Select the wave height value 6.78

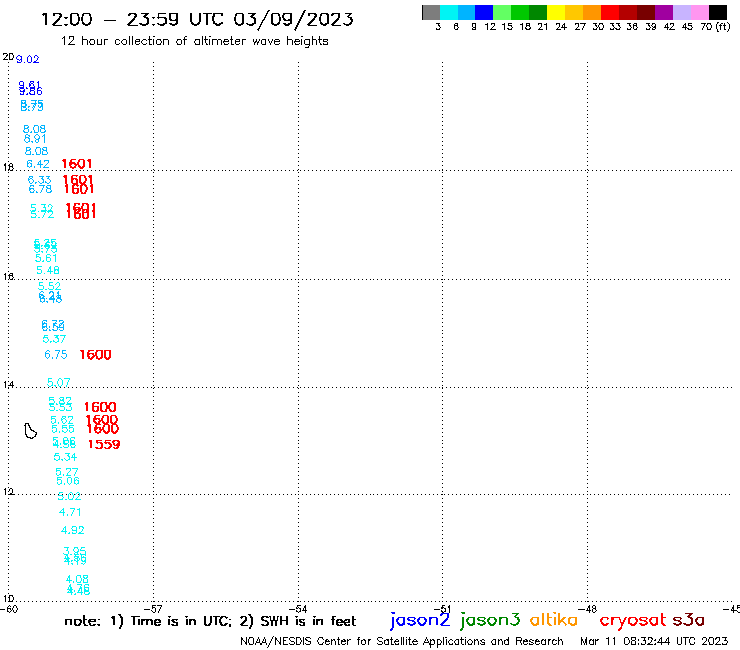point(40,189)
